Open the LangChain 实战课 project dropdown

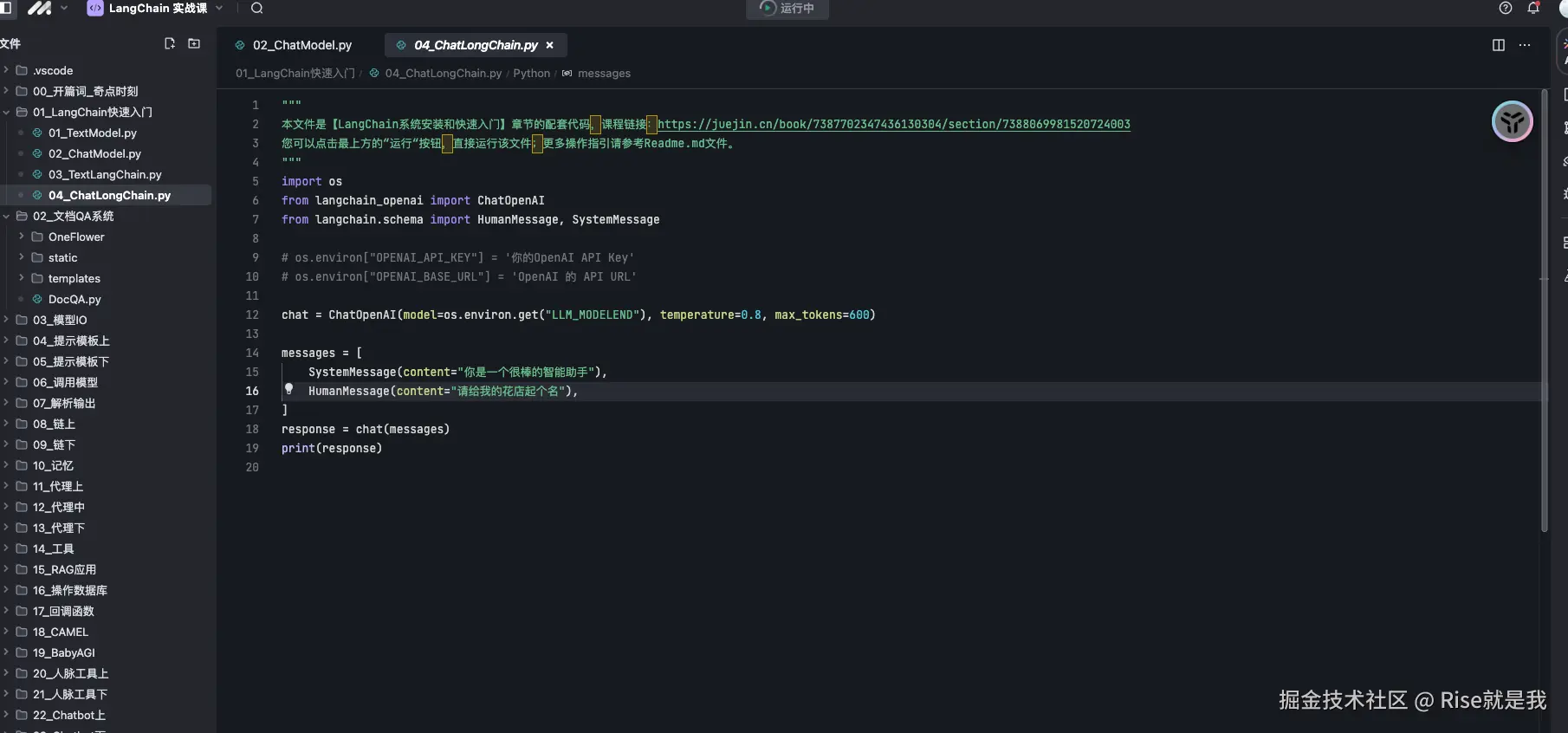tap(156, 8)
